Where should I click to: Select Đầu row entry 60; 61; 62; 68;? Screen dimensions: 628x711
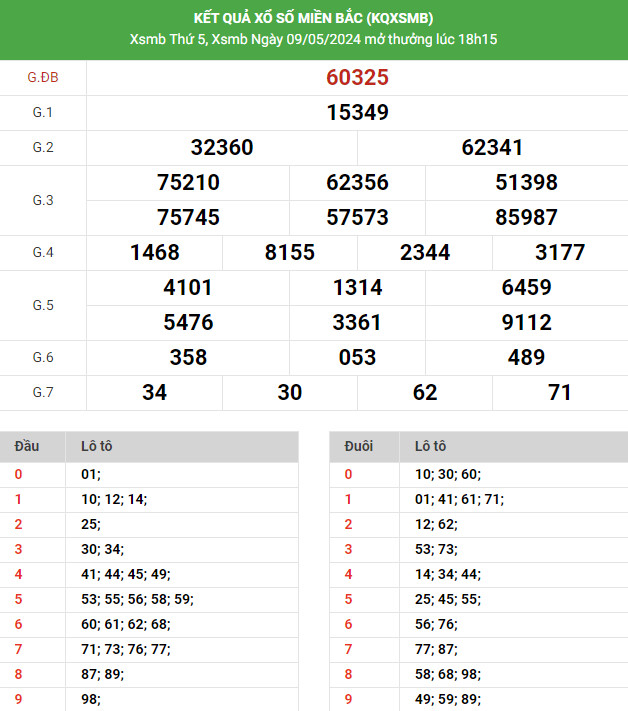[x=126, y=624]
